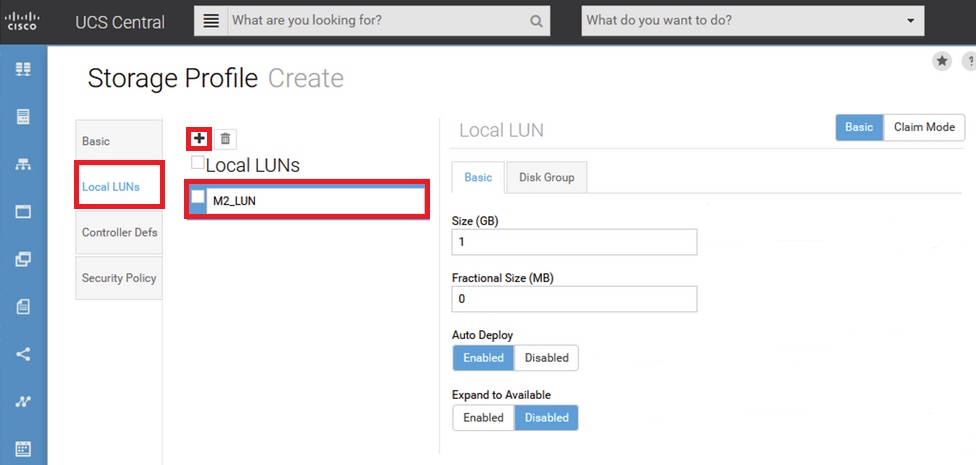Delete selected LUN with trash icon
976x465 pixels.
pyautogui.click(x=225, y=139)
